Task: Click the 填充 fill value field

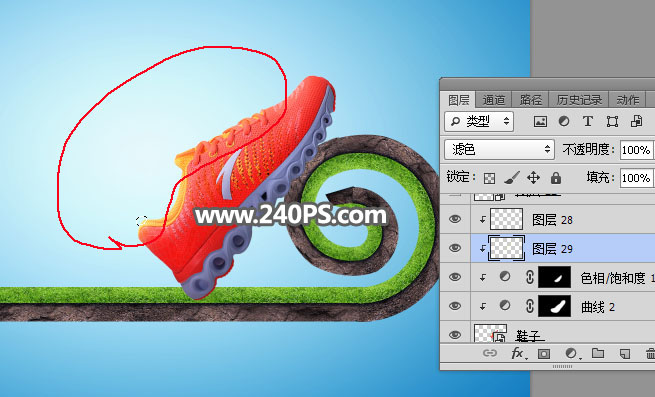Action: [x=637, y=178]
